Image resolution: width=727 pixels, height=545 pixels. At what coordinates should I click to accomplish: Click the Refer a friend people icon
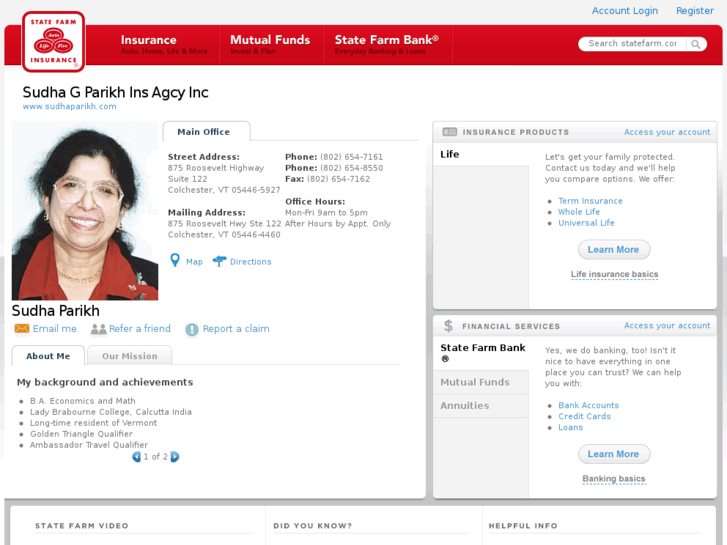coord(98,329)
